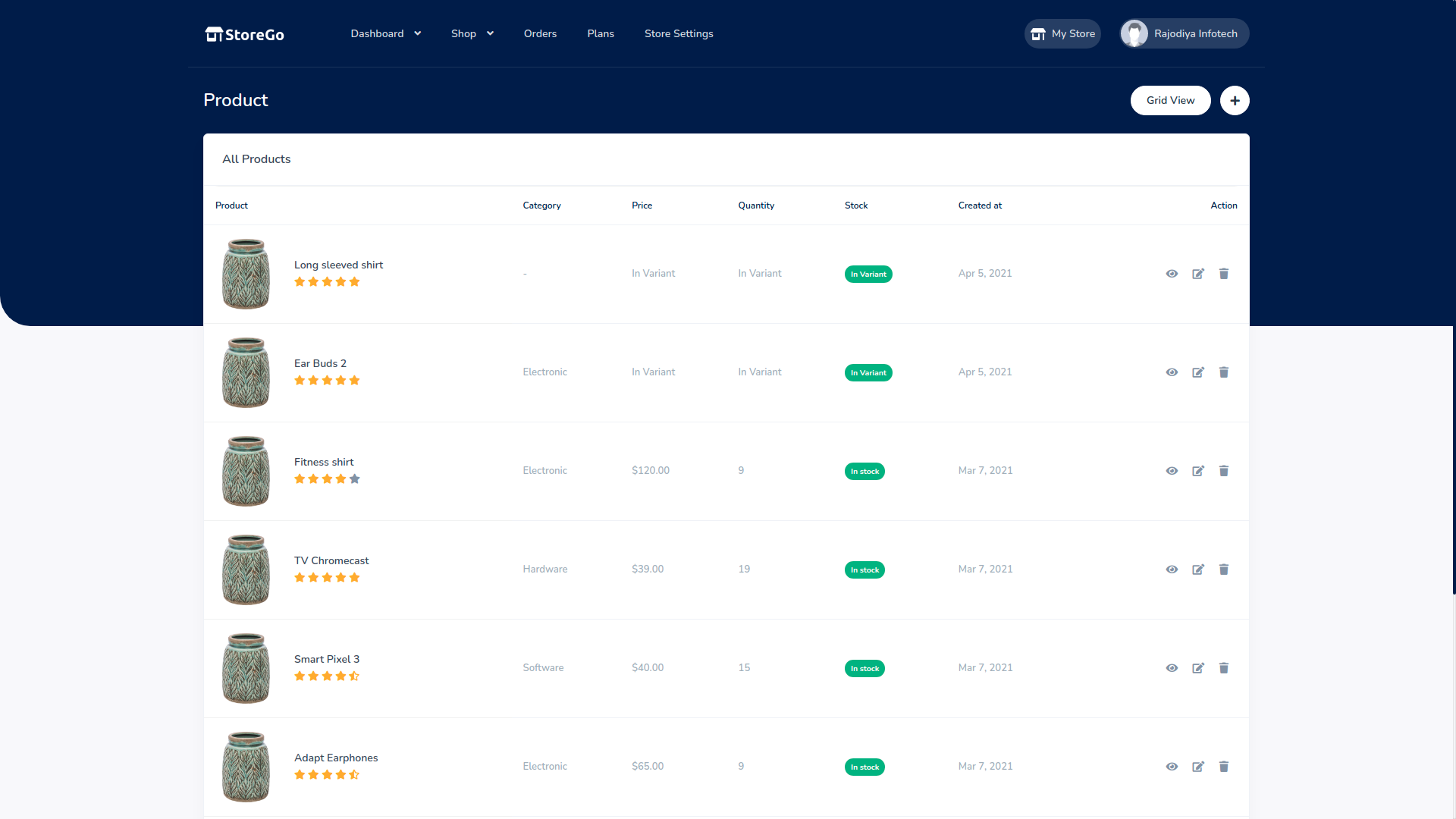Viewport: 1456px width, 819px height.
Task: Click the All Products heading
Action: (x=256, y=159)
